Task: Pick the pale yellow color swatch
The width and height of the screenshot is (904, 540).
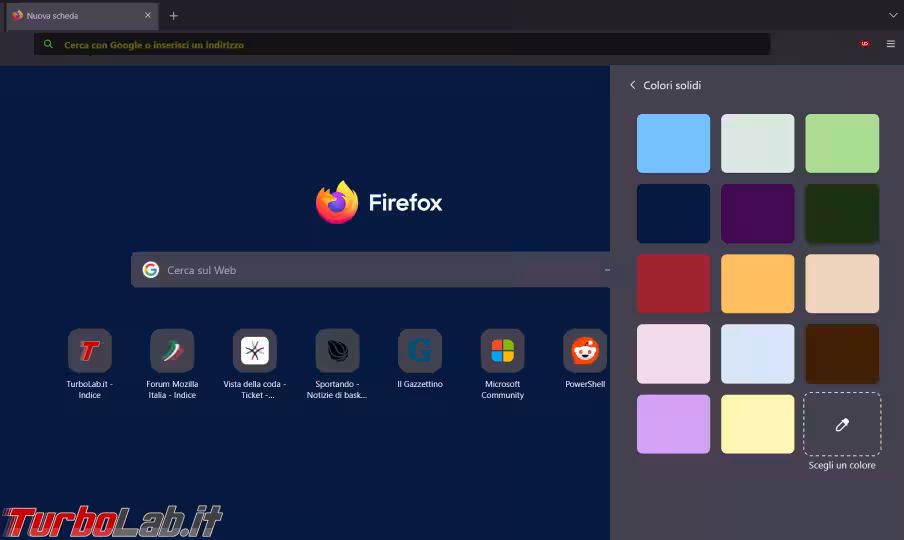Action: tap(758, 424)
